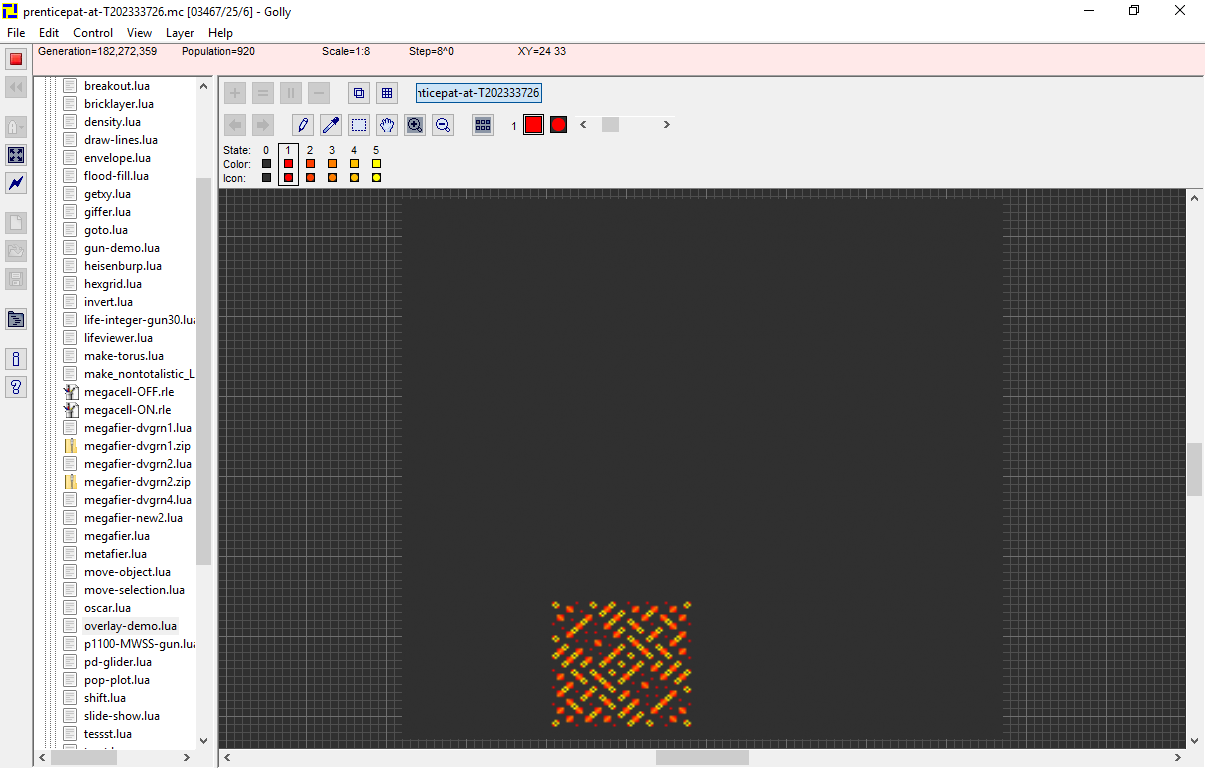The width and height of the screenshot is (1205, 768).
Task: Click the Save Pattern disk icon
Action: pos(16,279)
